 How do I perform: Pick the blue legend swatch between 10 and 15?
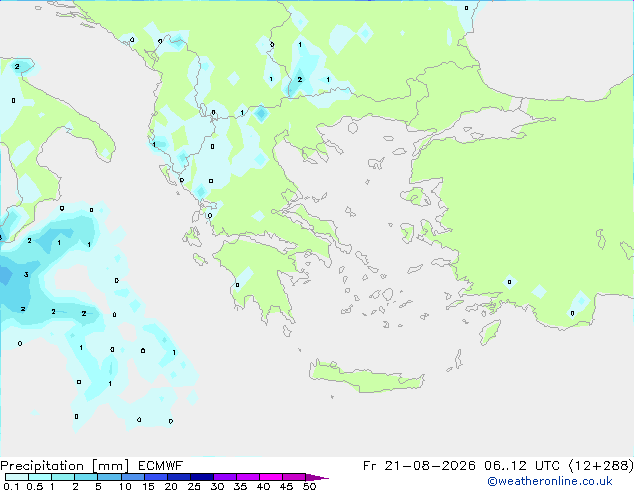coord(133,477)
